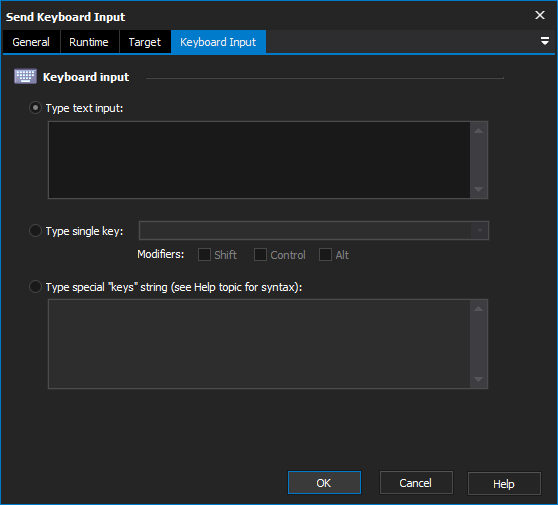558x505 pixels.
Task: Enable the Shift modifier checkbox
Action: [x=204, y=254]
